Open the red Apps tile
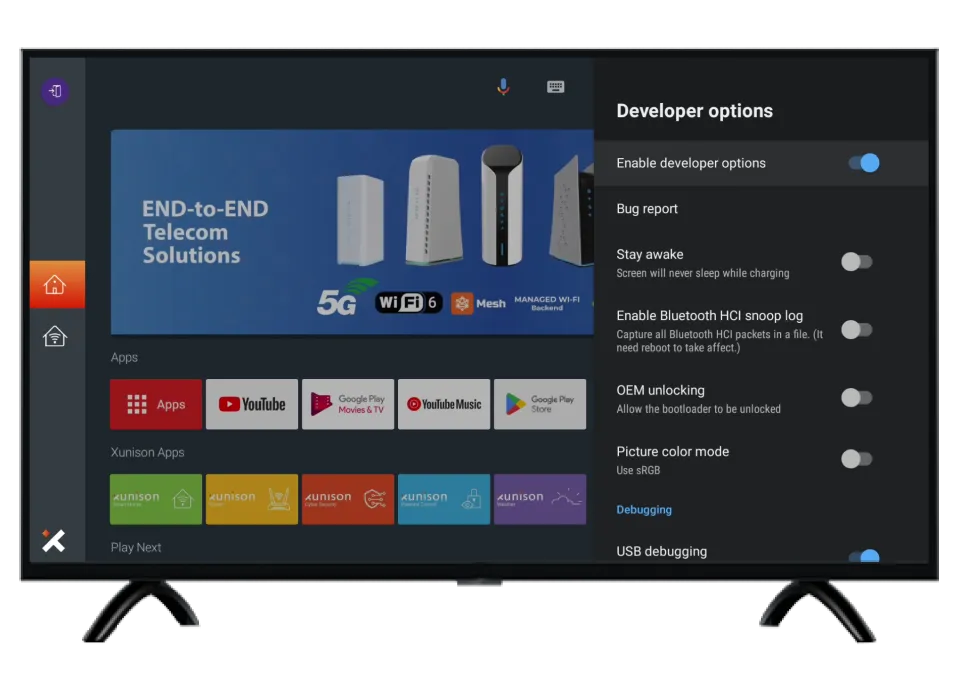This screenshot has height=699, width=960. (x=156, y=404)
